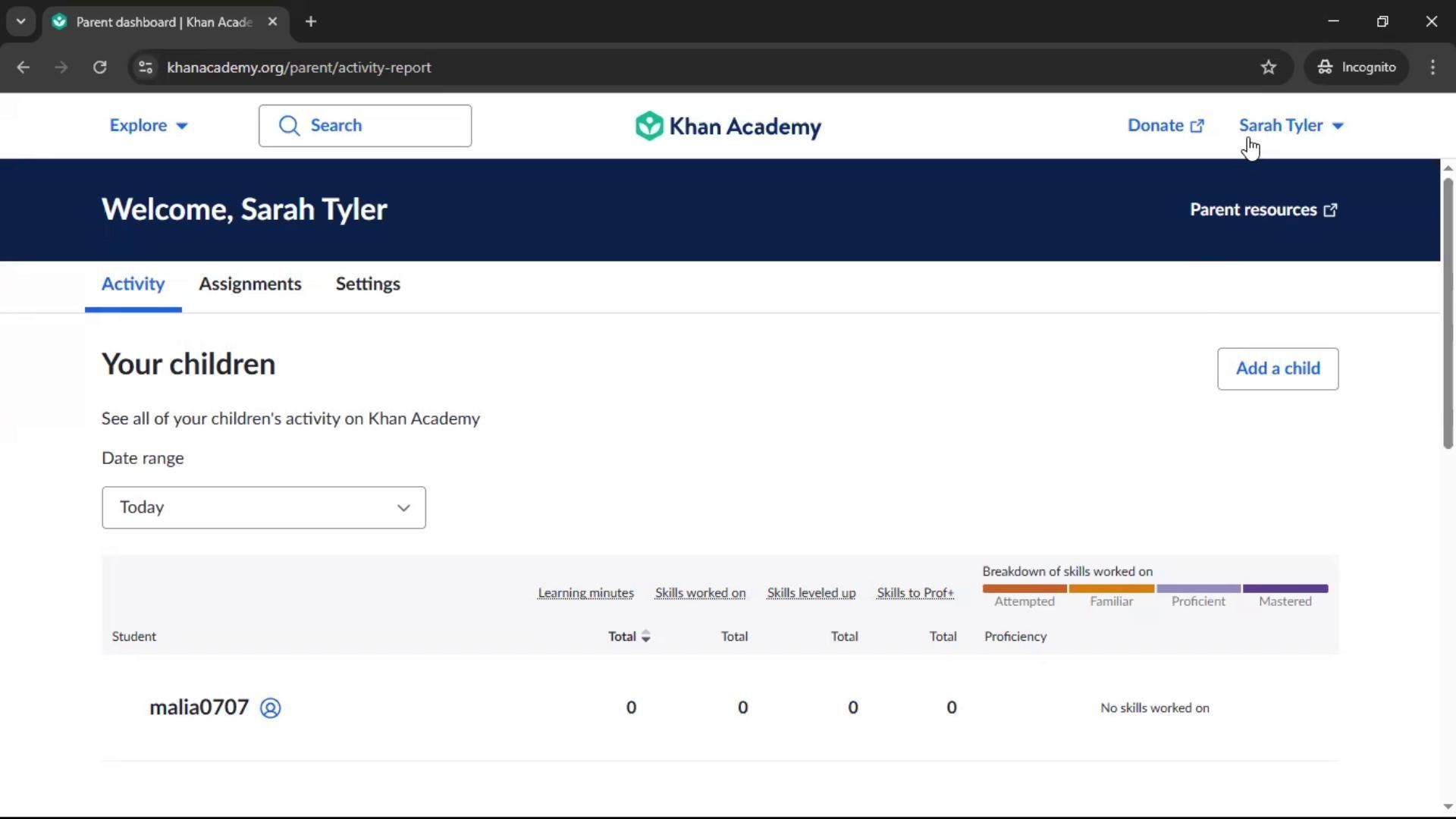This screenshot has width=1456, height=819.
Task: Click the Donate link
Action: pyautogui.click(x=1165, y=126)
